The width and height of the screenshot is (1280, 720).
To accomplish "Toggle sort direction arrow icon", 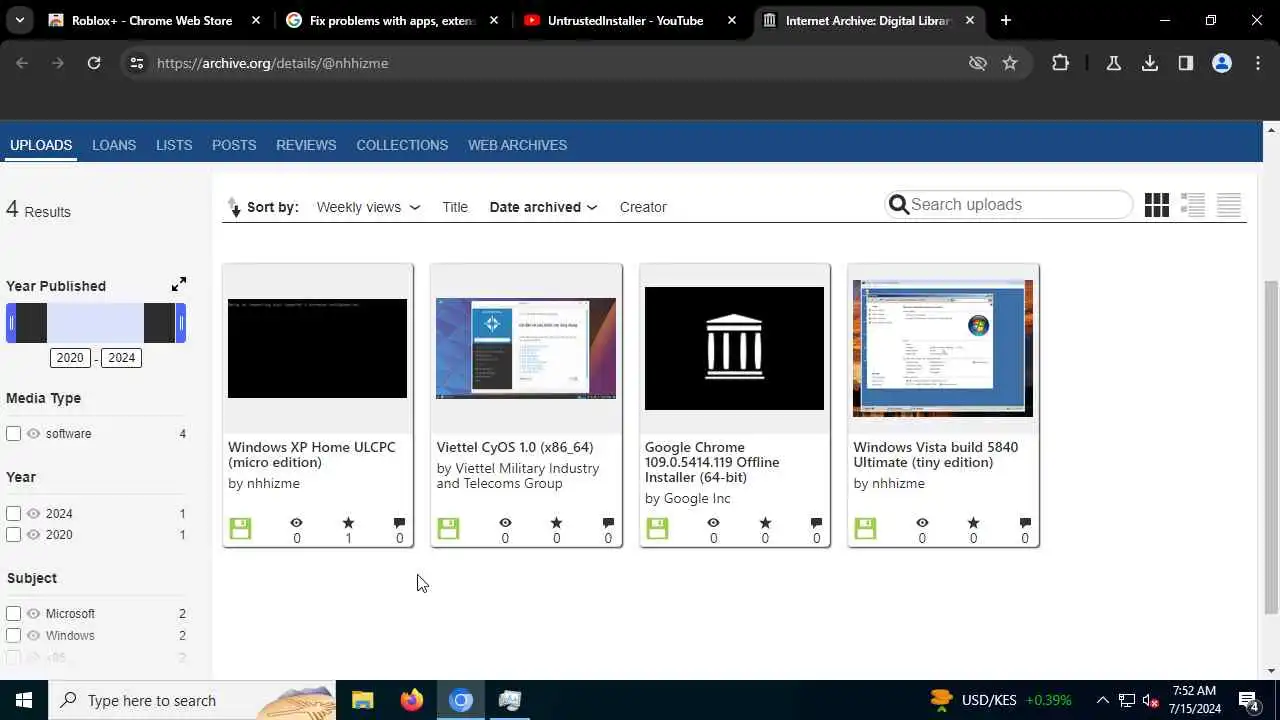I will tap(234, 207).
